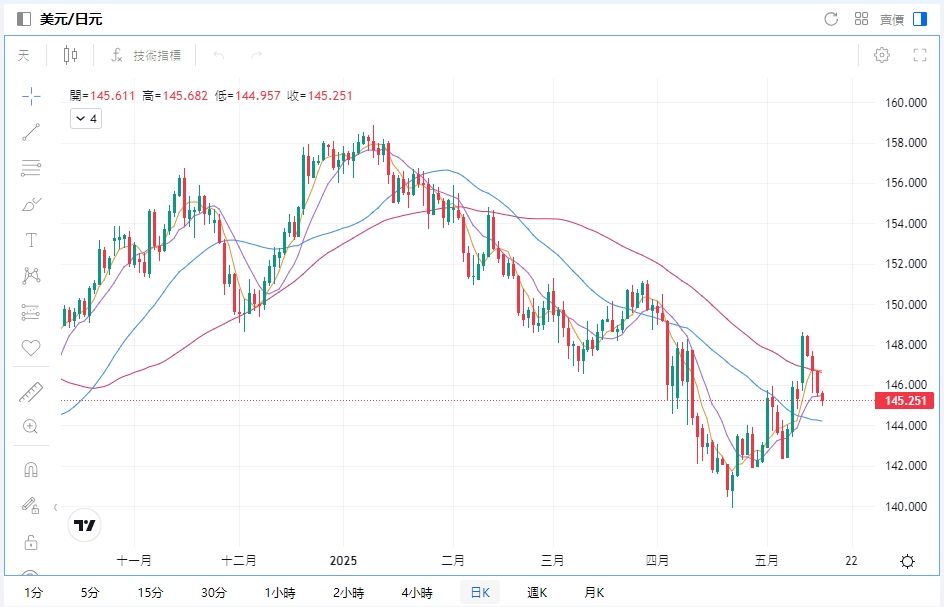The image size is (944, 607).
Task: Expand the collapsed indicator legend showing 4
Action: pyautogui.click(x=85, y=118)
